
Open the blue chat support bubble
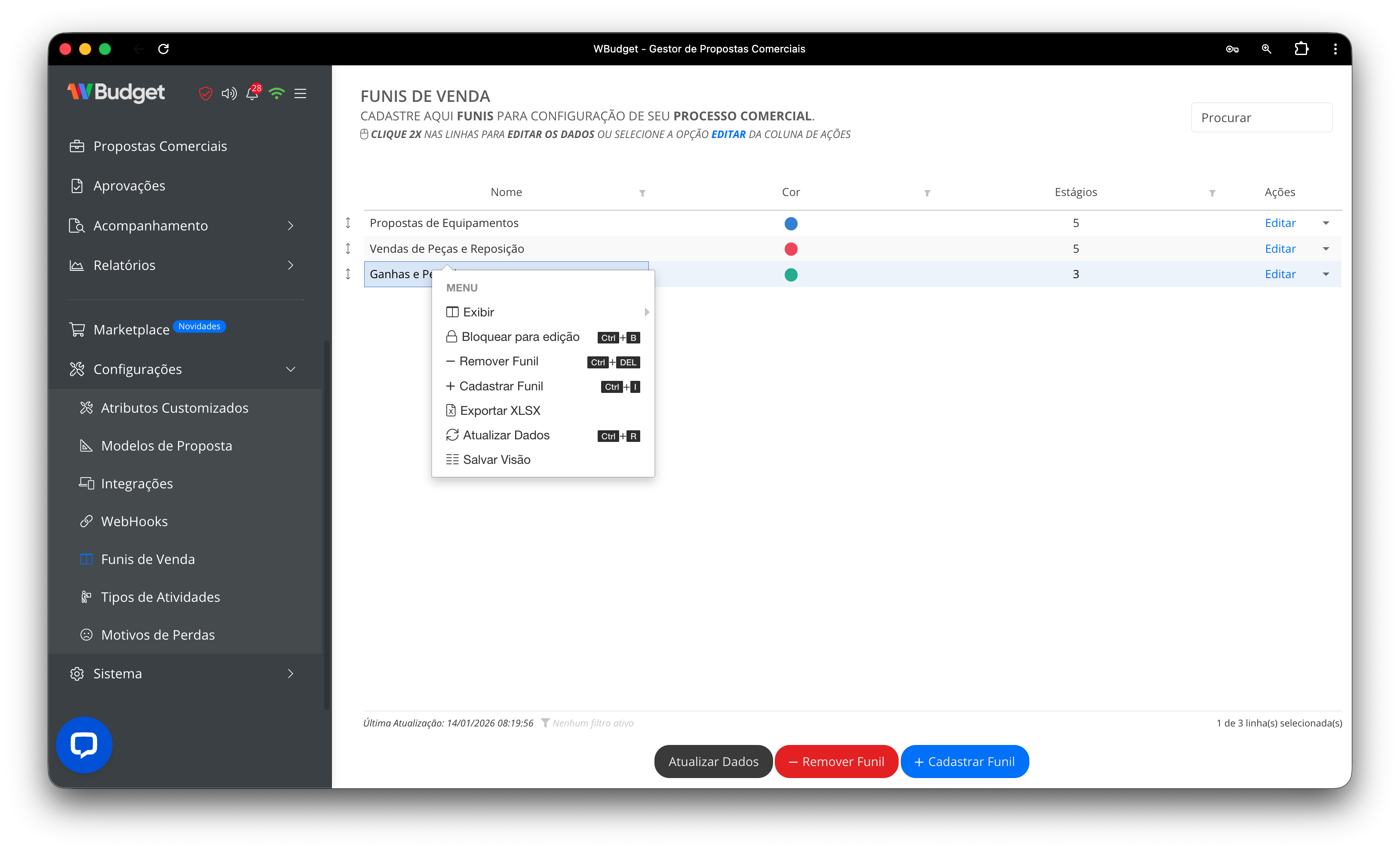84,745
